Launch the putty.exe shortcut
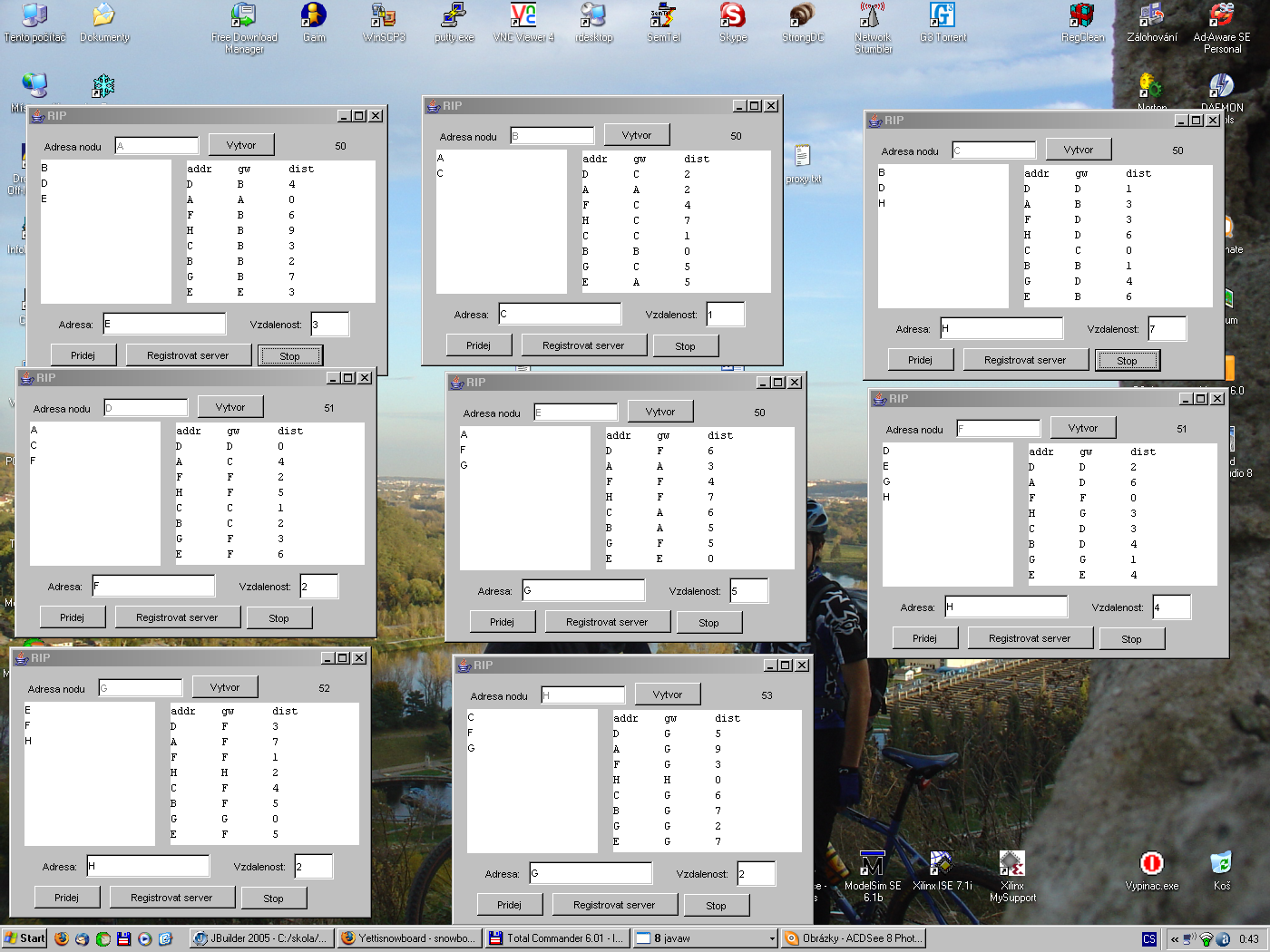Image resolution: width=1270 pixels, height=952 pixels. tap(454, 16)
